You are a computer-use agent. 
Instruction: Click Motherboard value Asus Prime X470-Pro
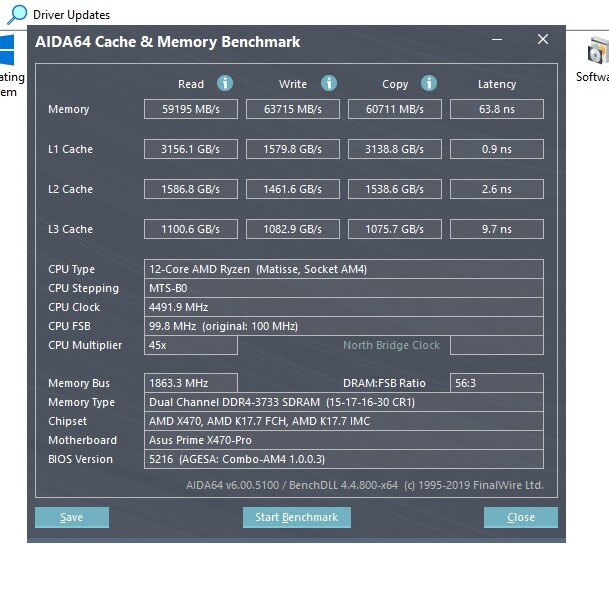click(344, 440)
